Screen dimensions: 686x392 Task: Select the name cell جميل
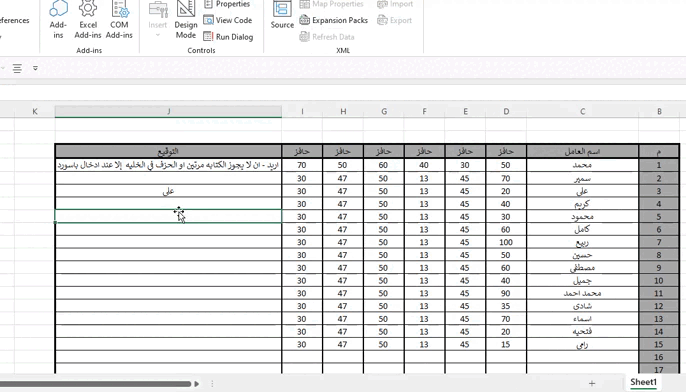click(x=583, y=280)
